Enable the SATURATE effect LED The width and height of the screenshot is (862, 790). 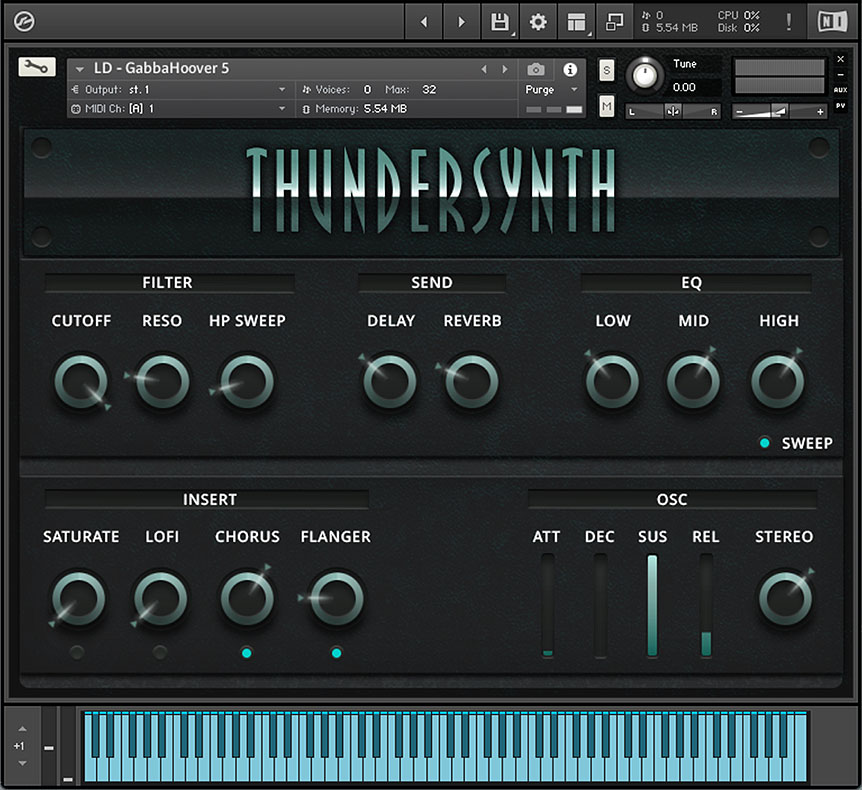click(77, 653)
